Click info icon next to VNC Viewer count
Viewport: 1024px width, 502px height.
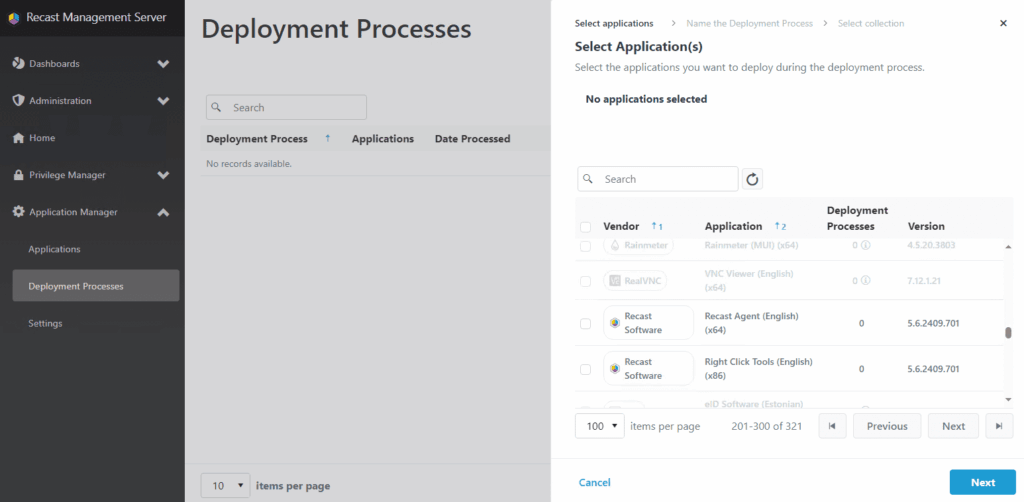click(868, 281)
